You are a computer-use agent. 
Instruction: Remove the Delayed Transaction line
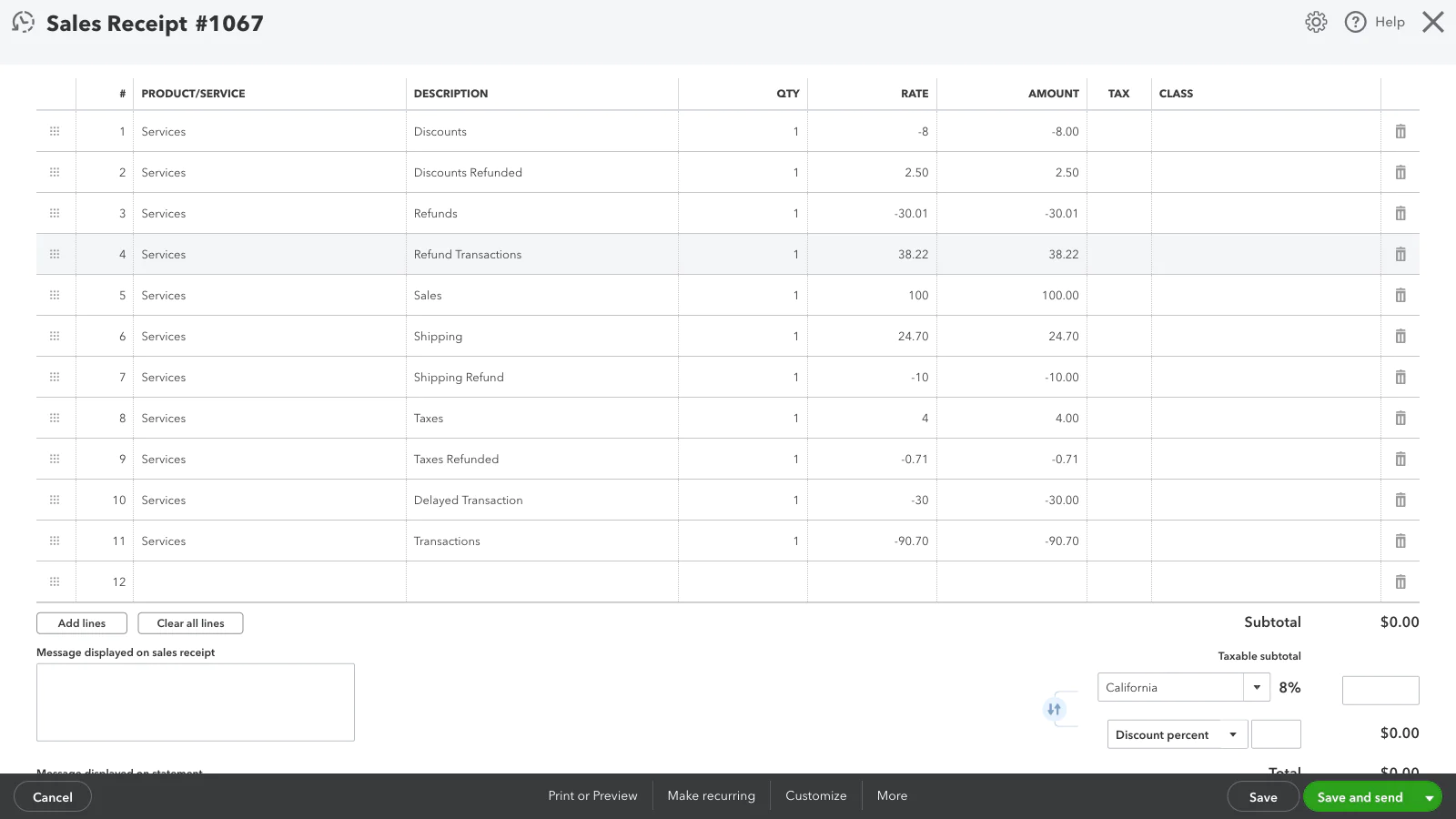(1400, 500)
